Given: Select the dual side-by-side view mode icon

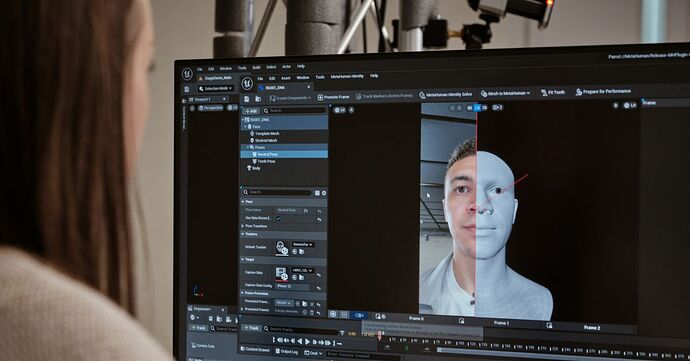Looking at the screenshot, I should 484,107.
